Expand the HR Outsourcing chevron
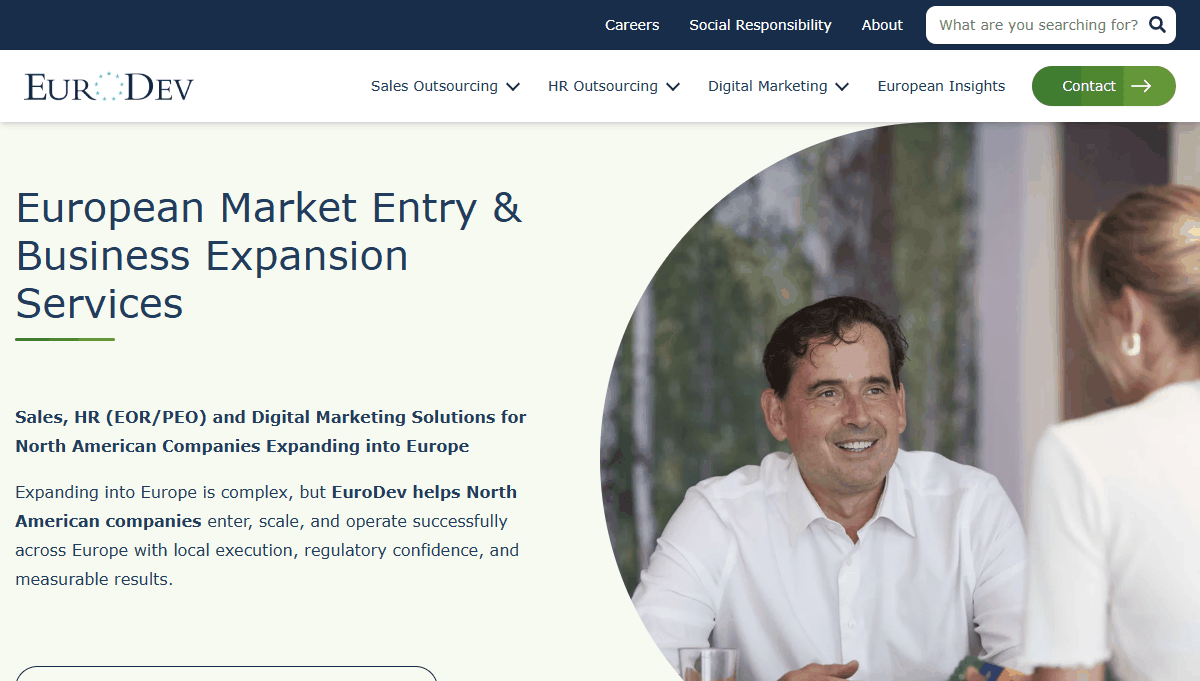 [673, 87]
